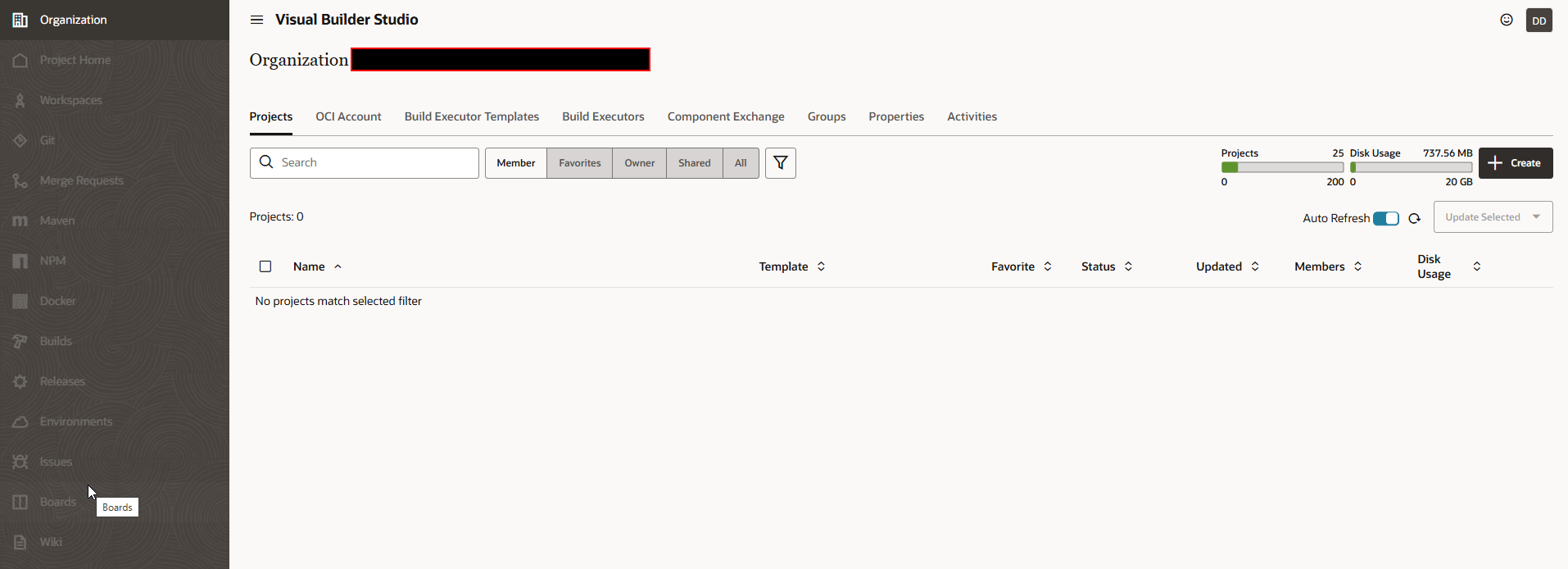Click the 'No projects match selected filter' text
Viewport: 1568px width, 569px height.
338,301
